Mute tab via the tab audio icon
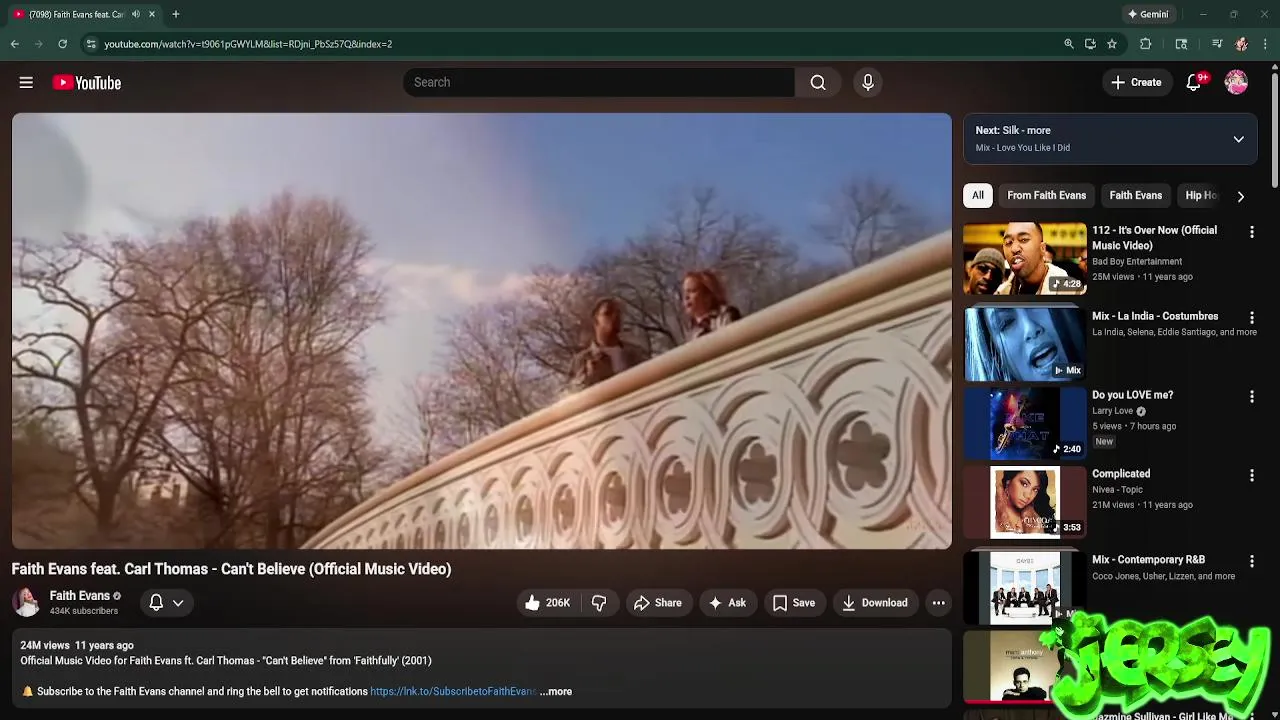 136,14
